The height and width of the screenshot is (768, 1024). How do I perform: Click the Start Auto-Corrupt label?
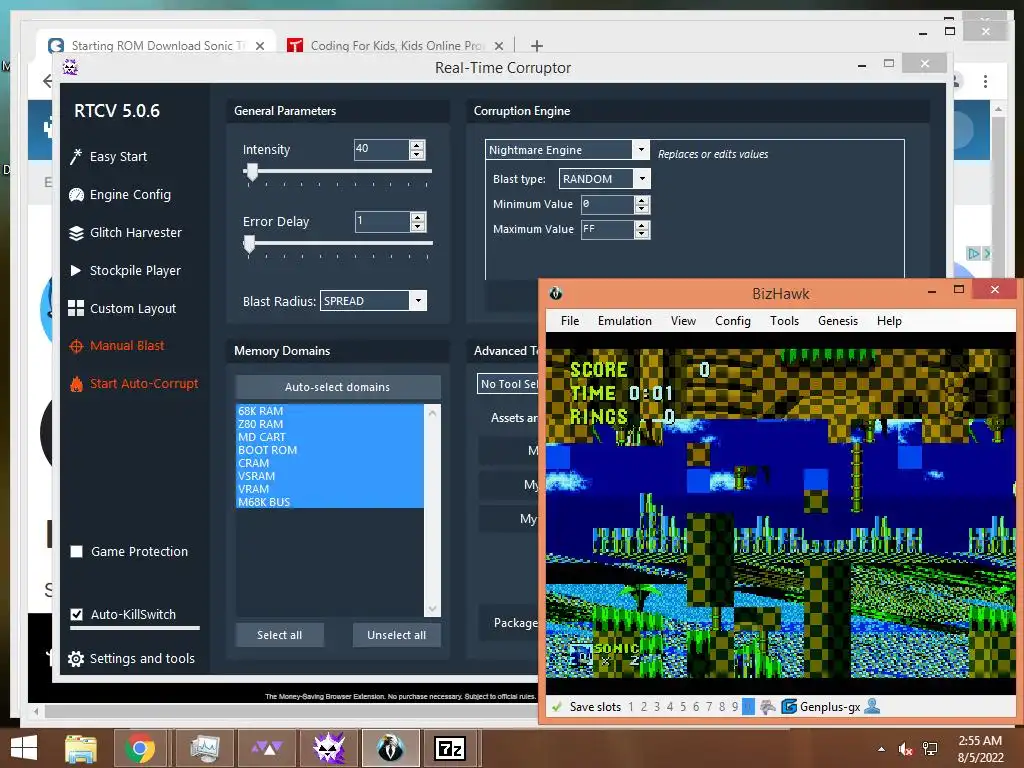pyautogui.click(x=144, y=383)
